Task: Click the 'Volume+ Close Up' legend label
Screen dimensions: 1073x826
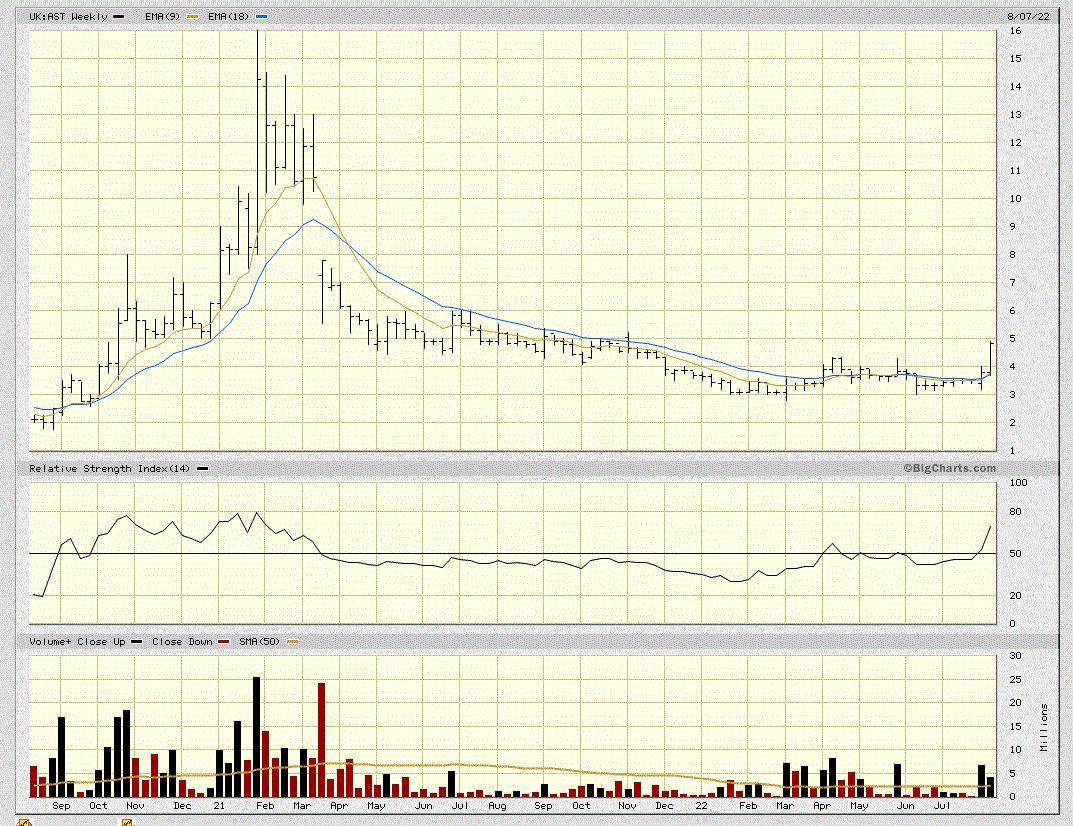Action: (77, 642)
